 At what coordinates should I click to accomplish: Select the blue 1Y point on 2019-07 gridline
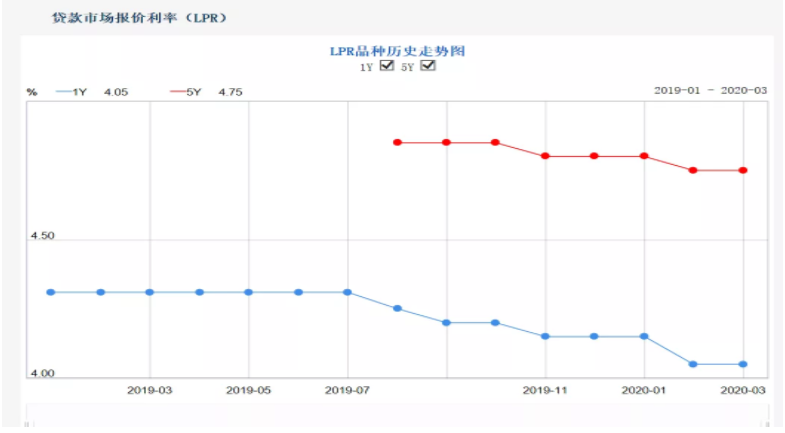tap(347, 292)
